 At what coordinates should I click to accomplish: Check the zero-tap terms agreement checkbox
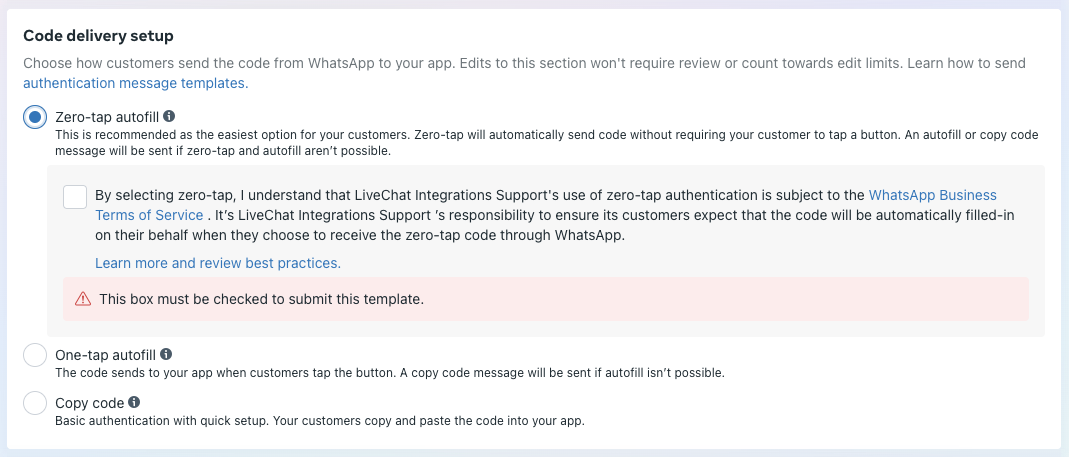tap(75, 196)
